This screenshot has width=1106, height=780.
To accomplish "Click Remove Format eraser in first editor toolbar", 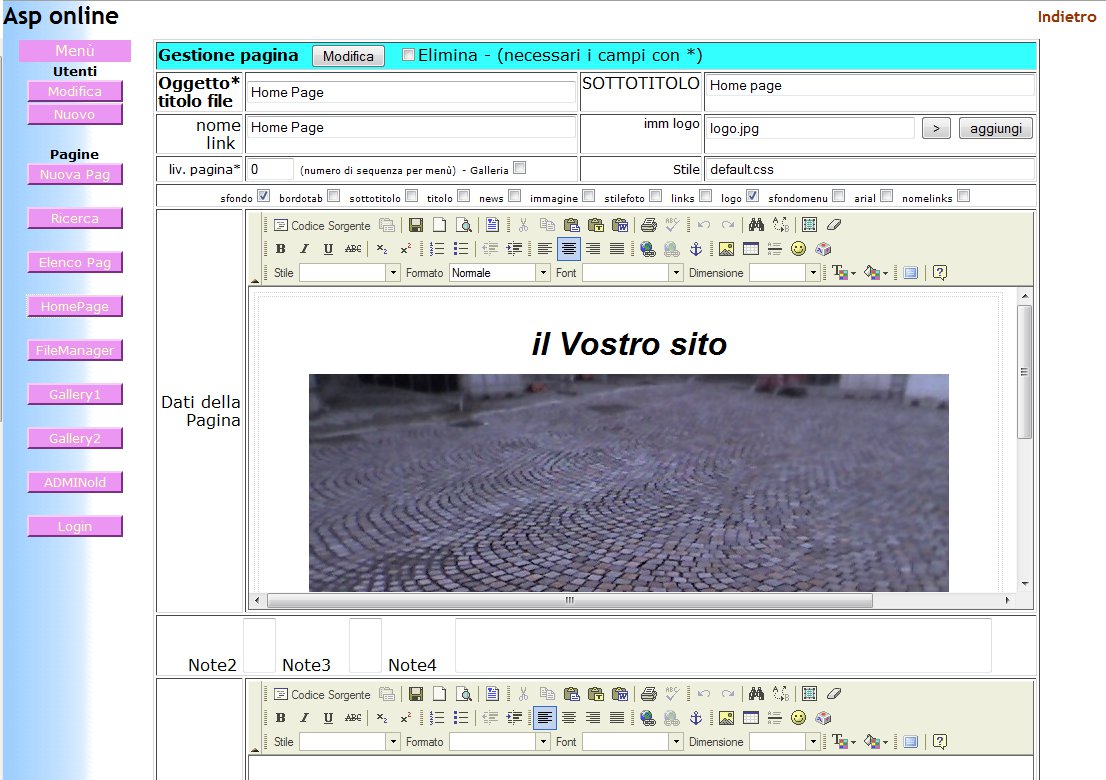I will coord(833,225).
